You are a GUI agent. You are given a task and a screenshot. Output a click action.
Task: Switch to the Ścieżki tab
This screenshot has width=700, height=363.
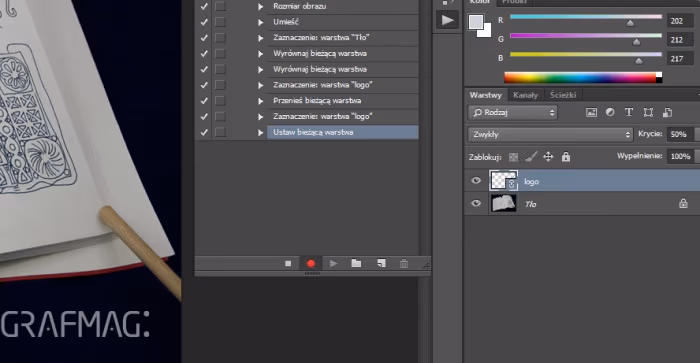[x=563, y=95]
